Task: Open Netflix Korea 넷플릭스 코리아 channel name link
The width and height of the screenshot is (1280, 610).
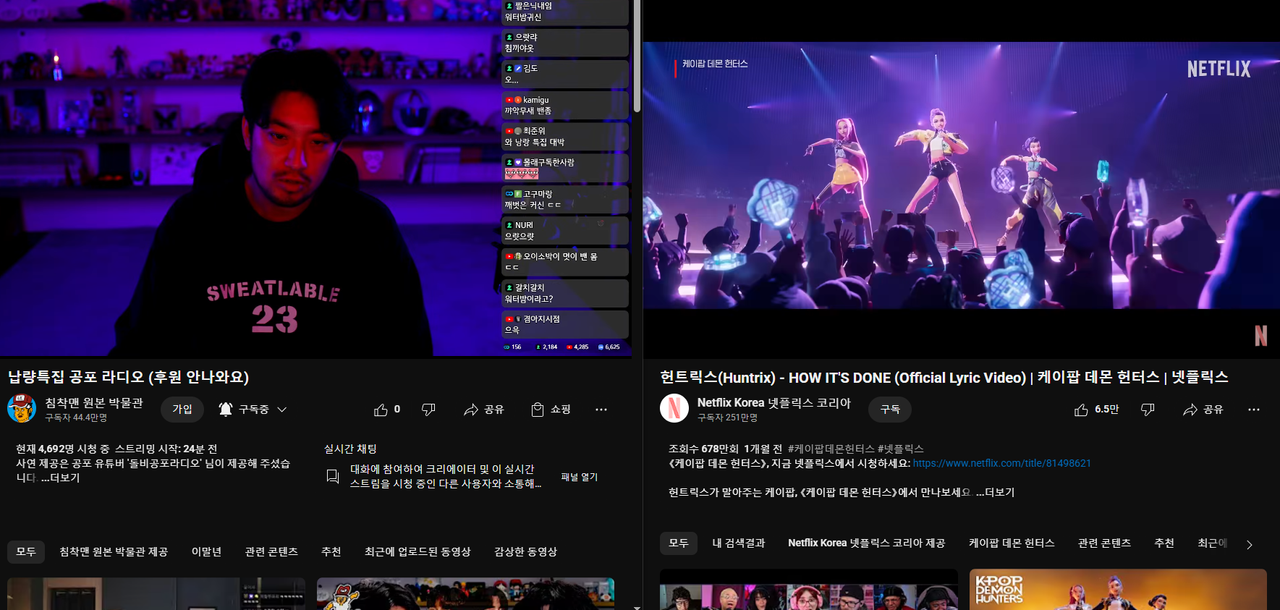Action: 774,402
